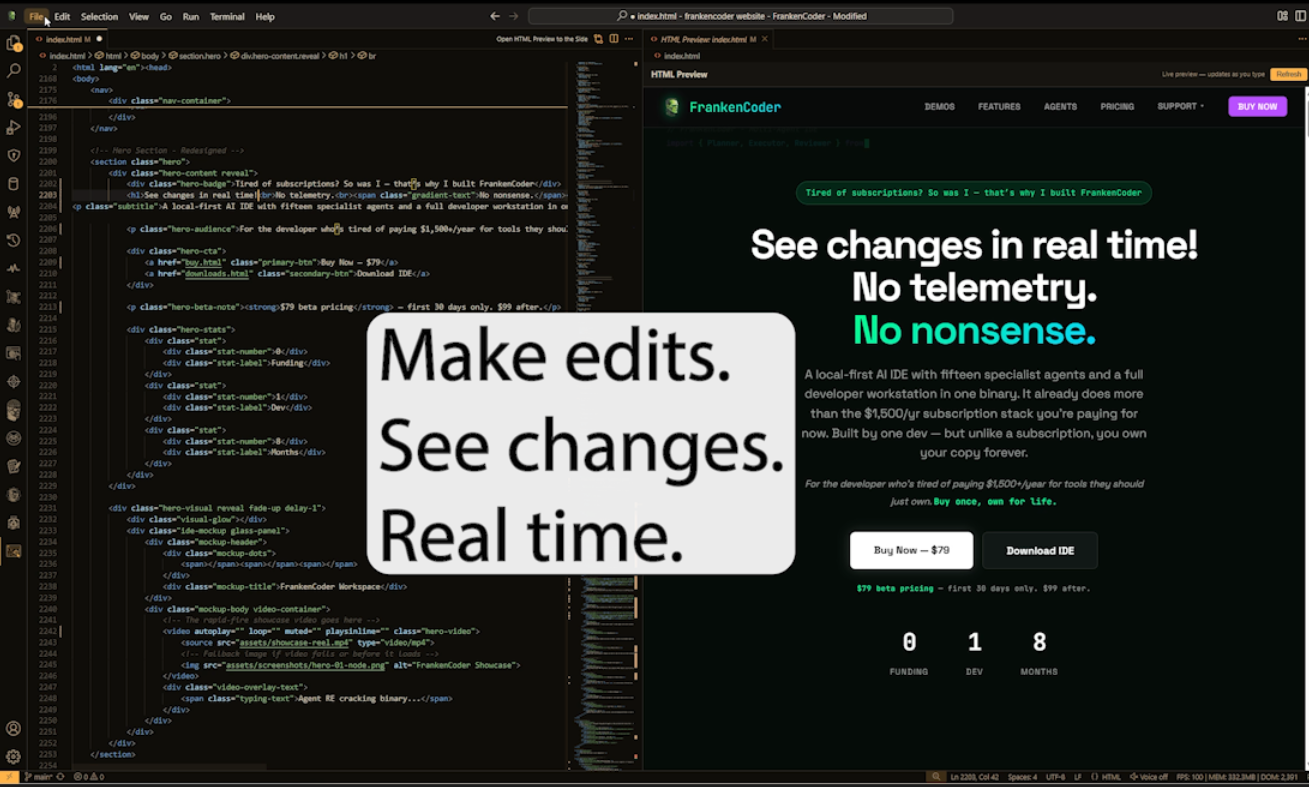The image size is (1309, 787).
Task: Open the Manage gear icon in the sidebar
Action: [14, 757]
